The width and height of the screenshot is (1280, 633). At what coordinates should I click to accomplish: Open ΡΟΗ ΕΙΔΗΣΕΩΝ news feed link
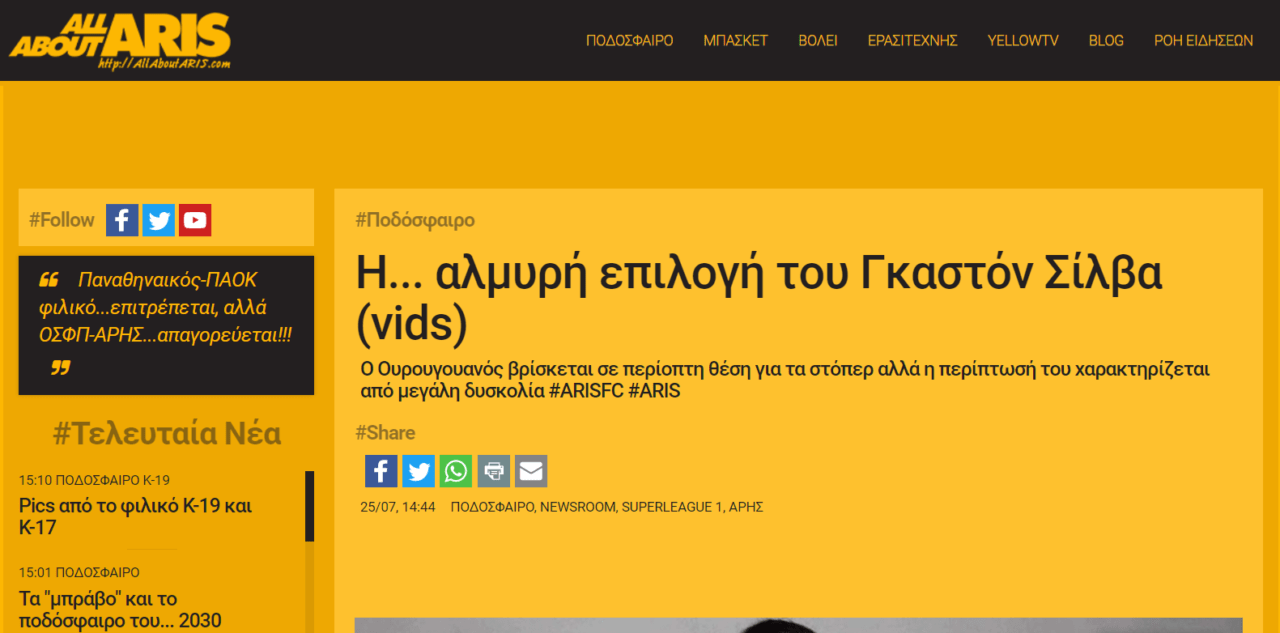tap(1203, 41)
